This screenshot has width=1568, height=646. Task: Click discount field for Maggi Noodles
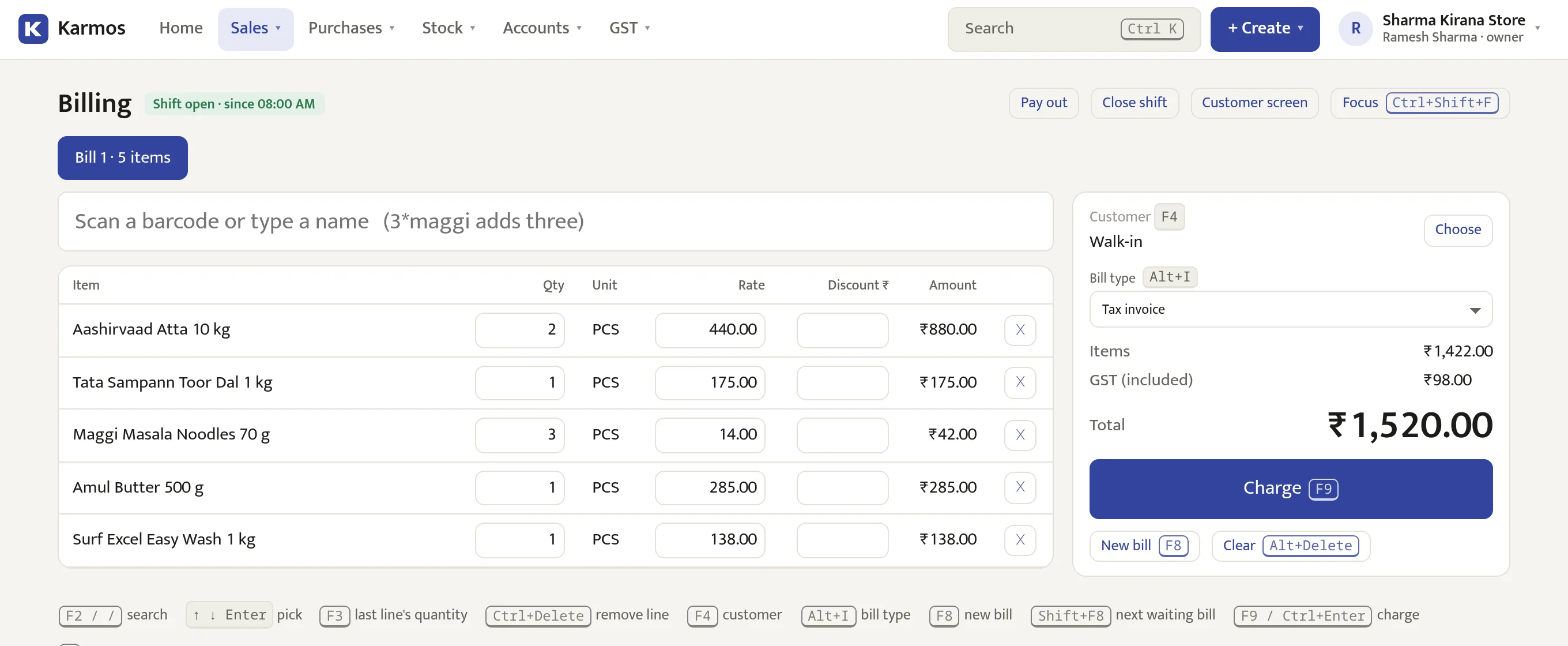(842, 435)
